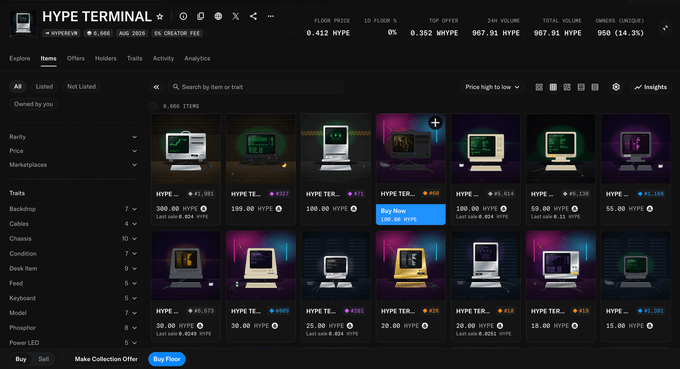Open the collection website globe icon
Image resolution: width=680 pixels, height=369 pixels.
pos(218,16)
